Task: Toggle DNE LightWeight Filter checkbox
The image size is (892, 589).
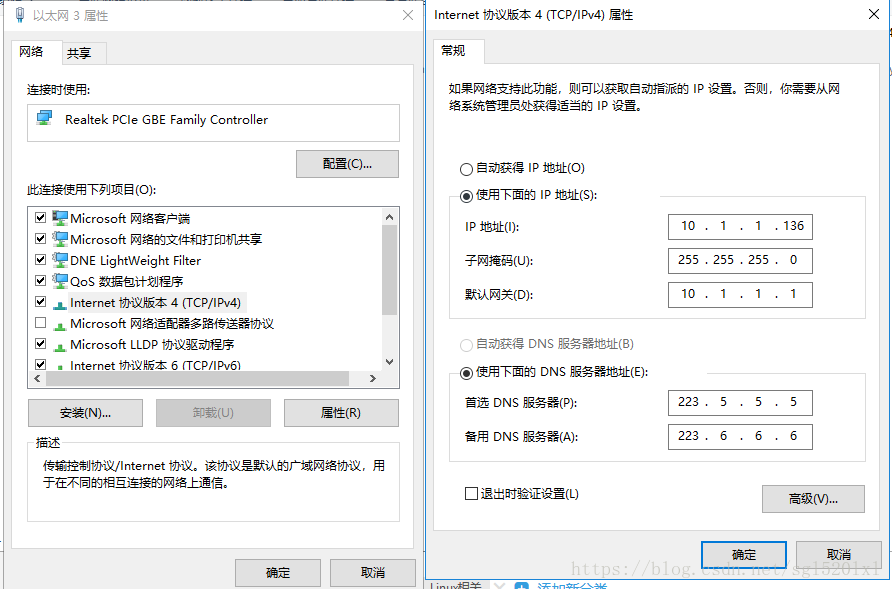Action: click(40, 260)
